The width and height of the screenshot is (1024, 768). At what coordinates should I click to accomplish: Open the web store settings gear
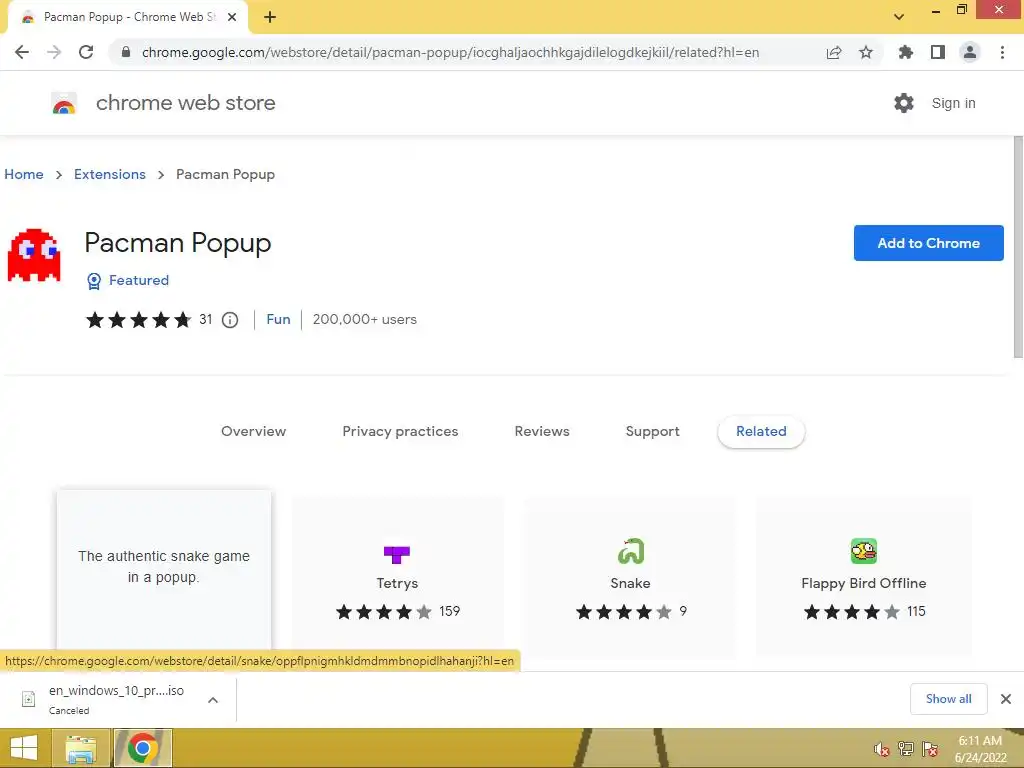pos(904,103)
